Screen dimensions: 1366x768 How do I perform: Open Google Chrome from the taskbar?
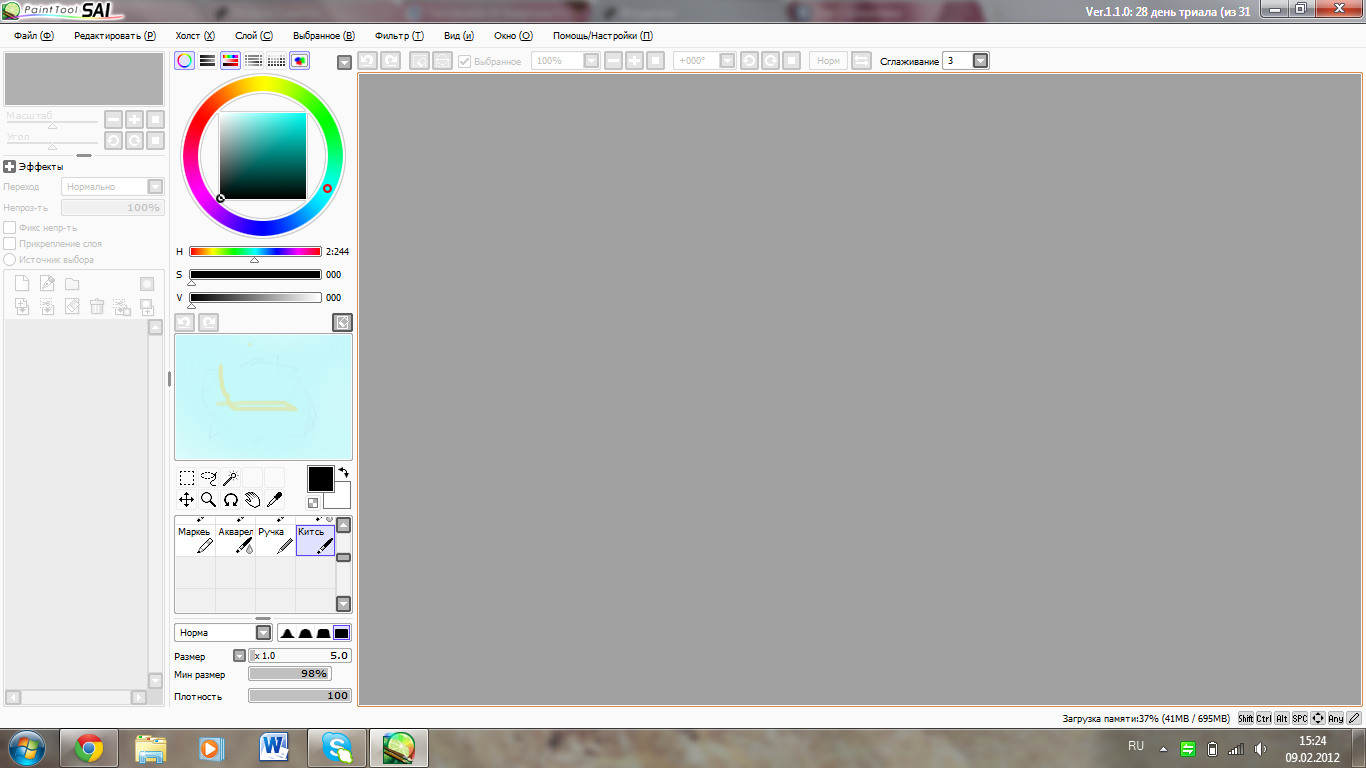89,748
